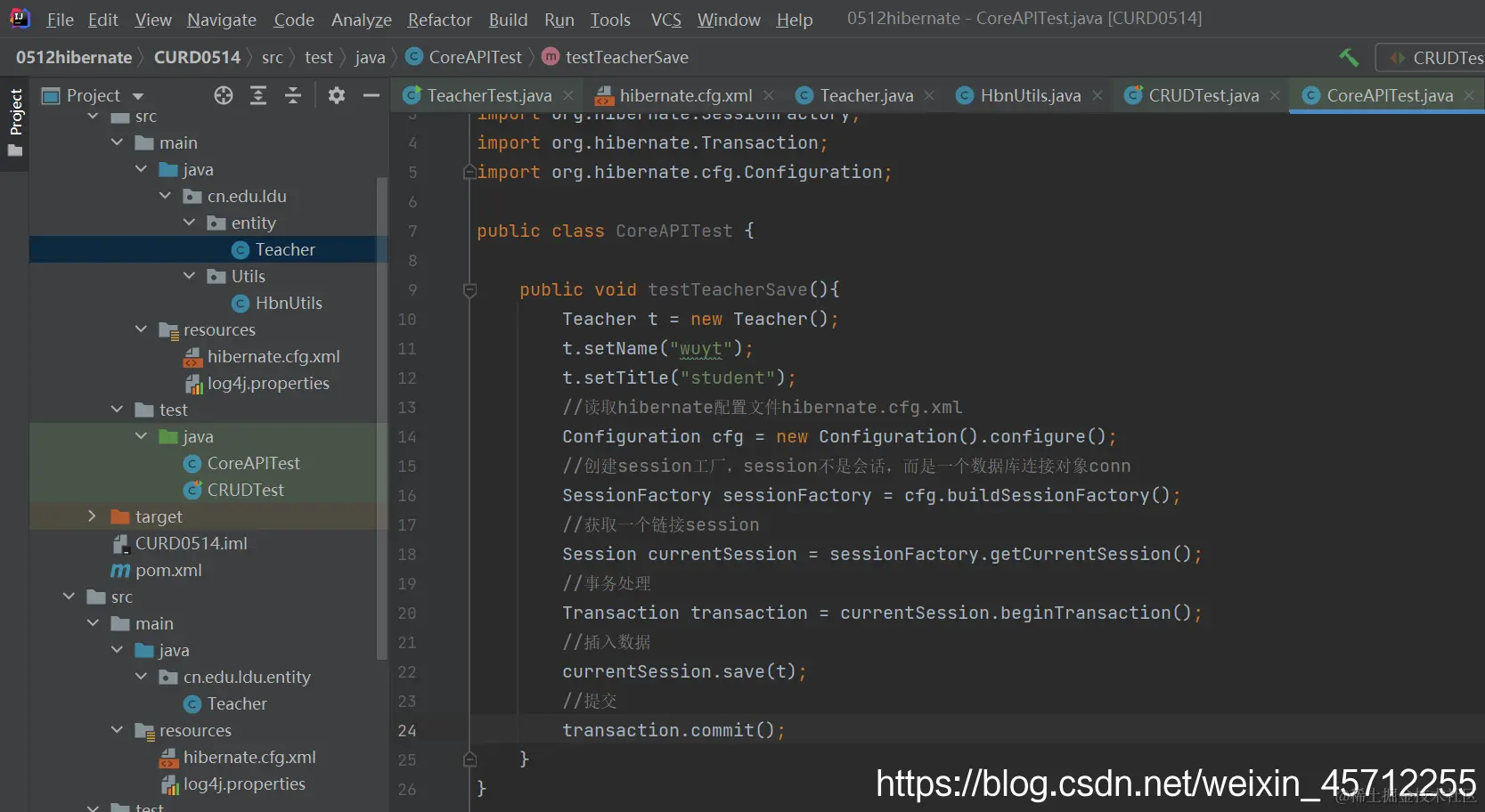Screen dimensions: 1485x812
Task: Close the Teacher.java tab
Action: (929, 95)
